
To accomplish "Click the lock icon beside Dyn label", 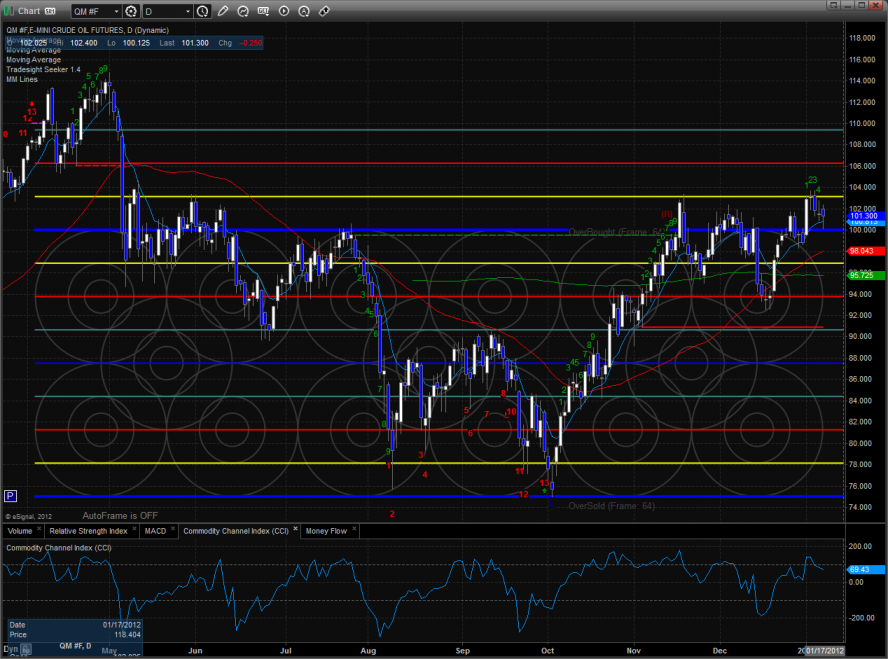I will pyautogui.click(x=27, y=650).
